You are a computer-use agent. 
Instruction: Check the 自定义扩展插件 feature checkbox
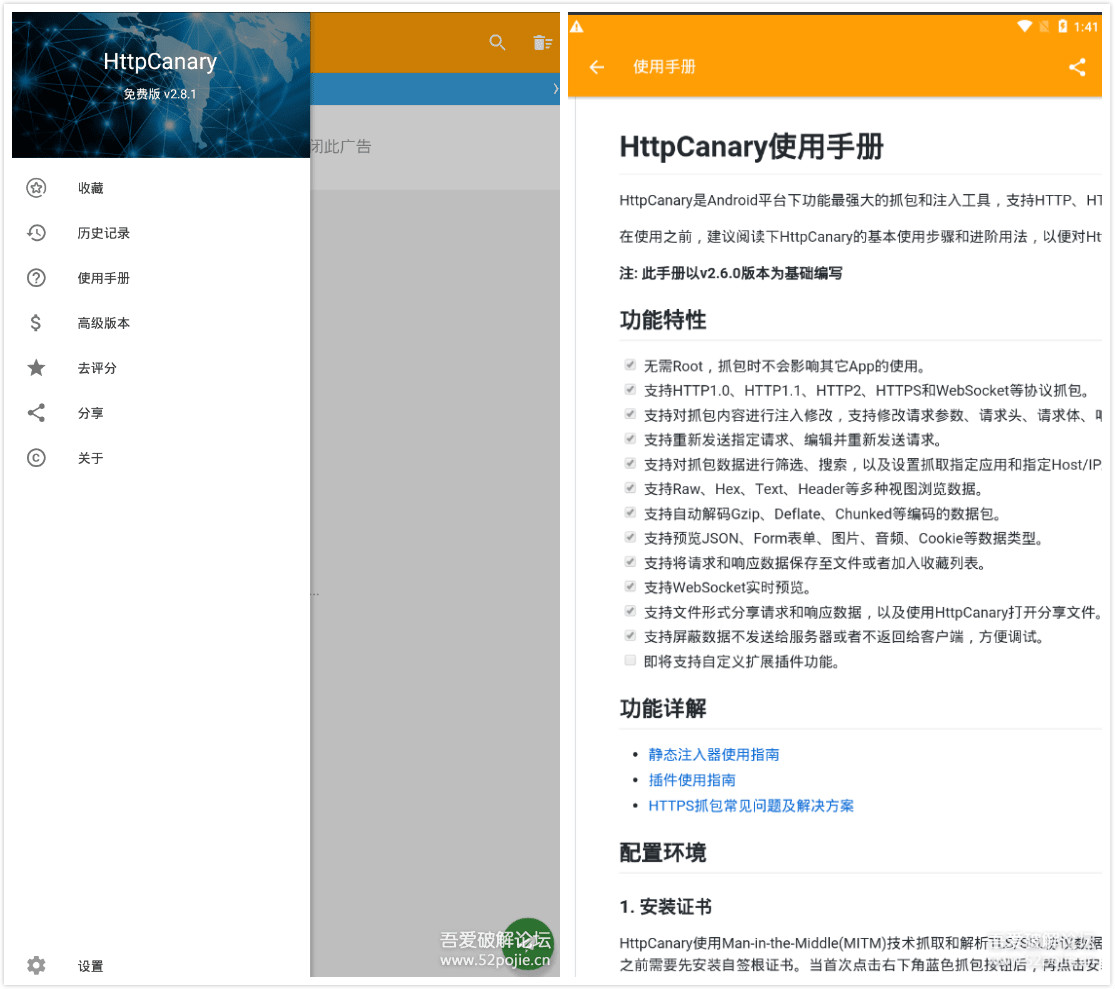click(x=630, y=660)
